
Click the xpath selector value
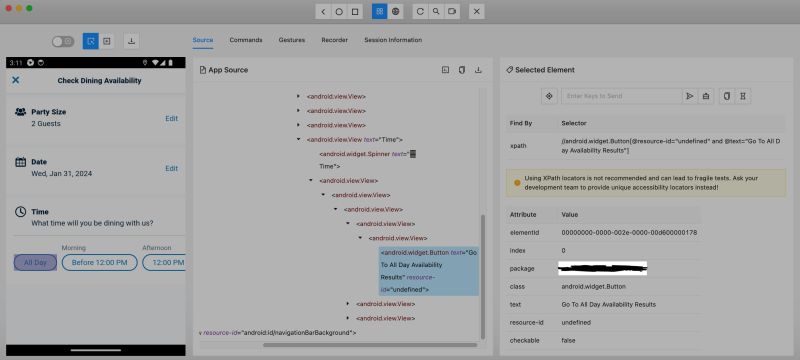tap(670, 146)
